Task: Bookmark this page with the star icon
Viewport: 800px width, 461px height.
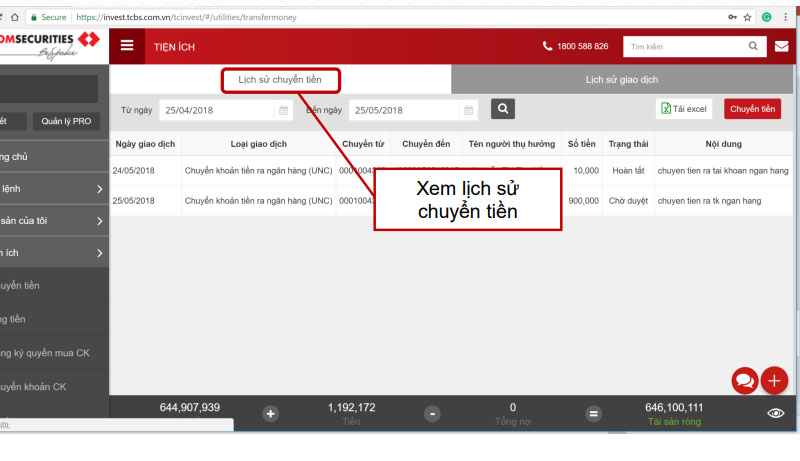Action: click(747, 17)
